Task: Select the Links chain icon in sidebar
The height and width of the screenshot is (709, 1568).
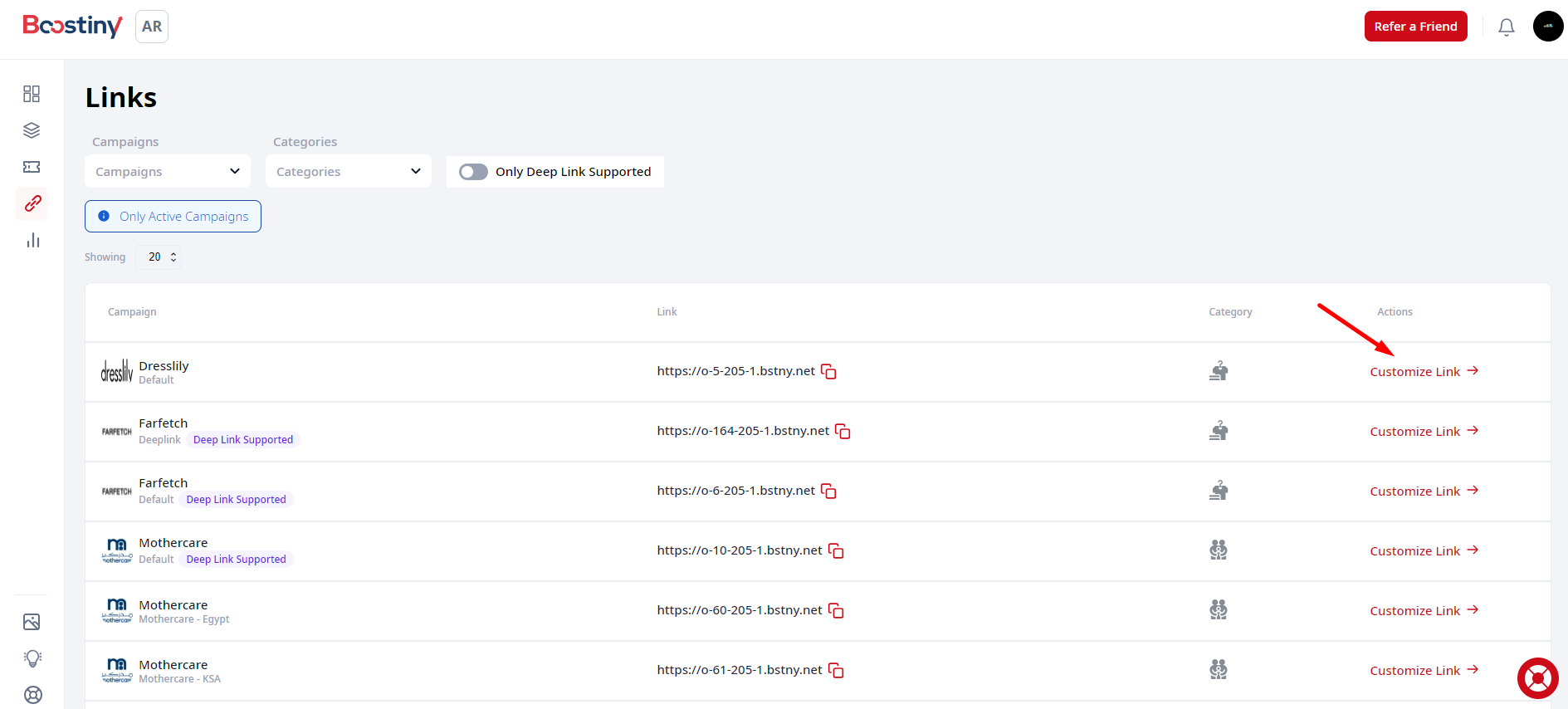Action: point(32,203)
